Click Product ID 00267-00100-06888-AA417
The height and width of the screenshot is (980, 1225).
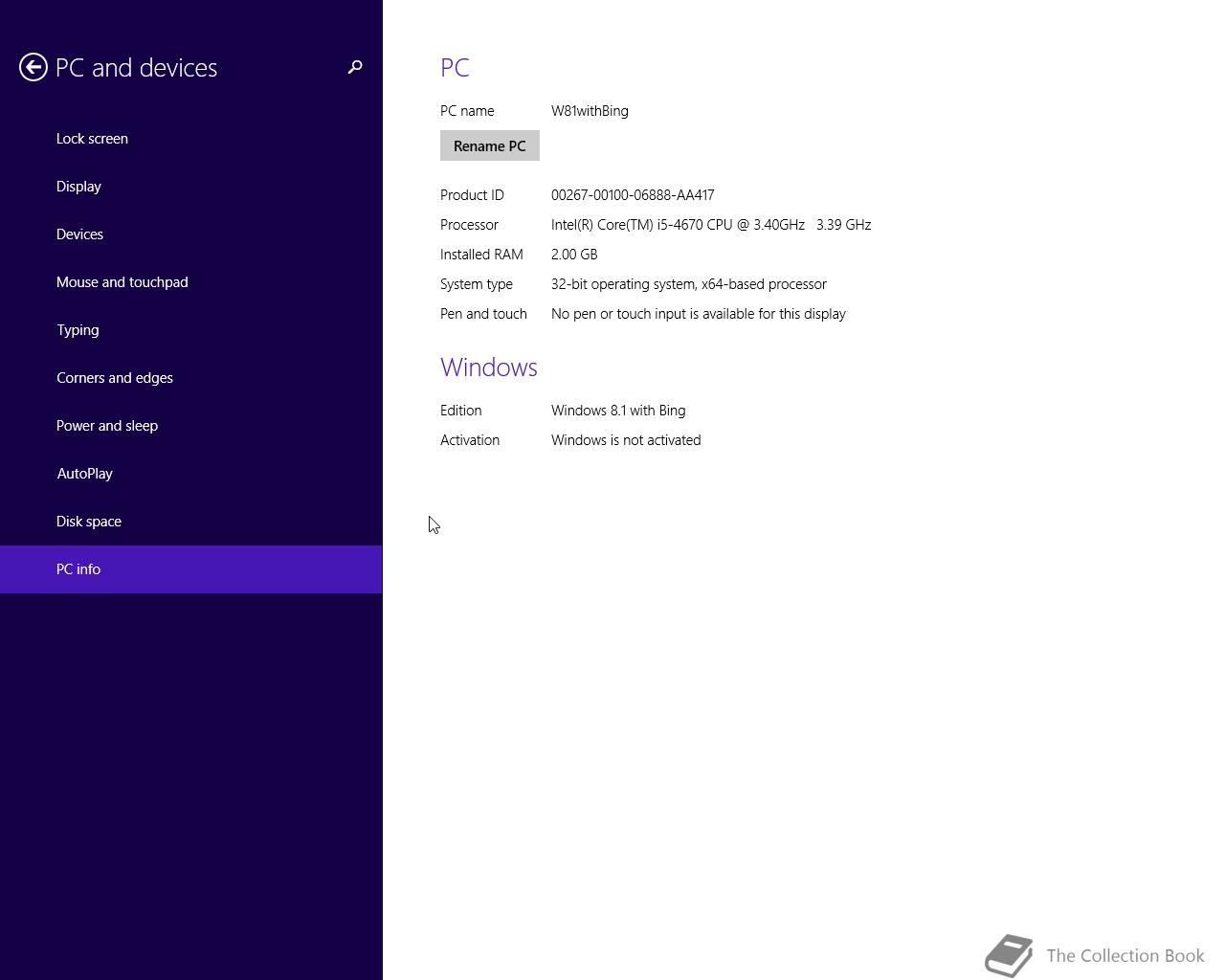point(633,195)
